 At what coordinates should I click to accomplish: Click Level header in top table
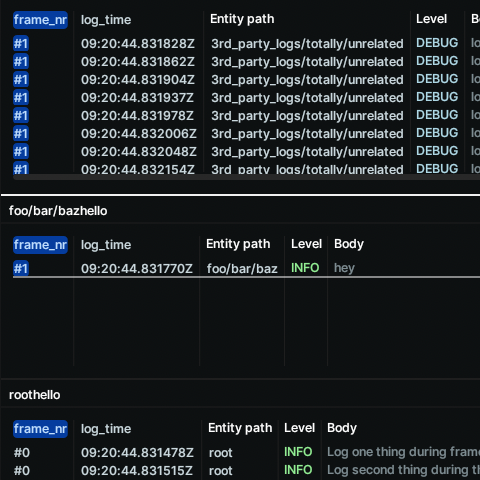[x=431, y=19]
